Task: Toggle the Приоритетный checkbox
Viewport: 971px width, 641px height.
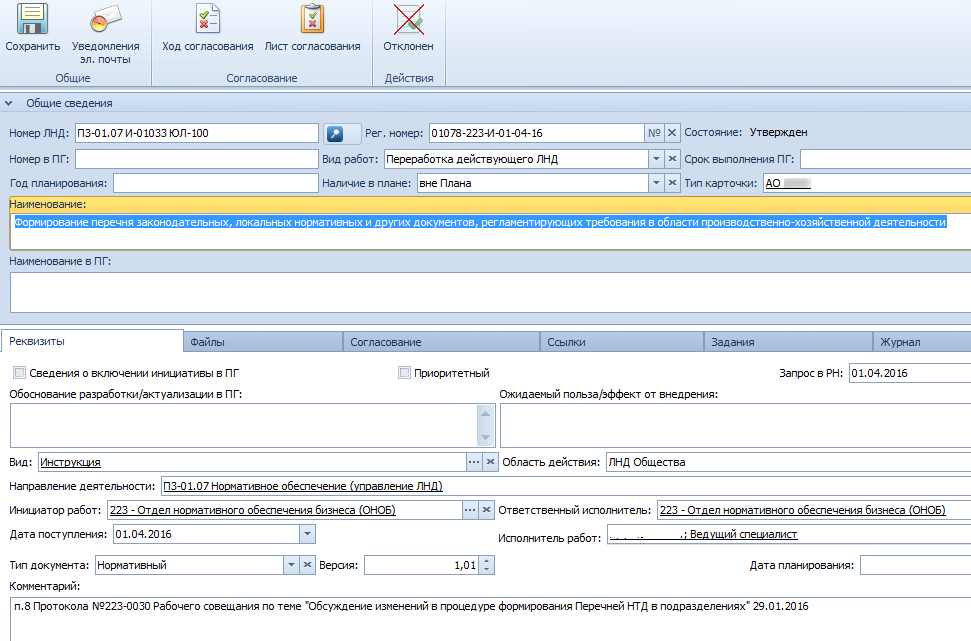Action: tap(404, 373)
